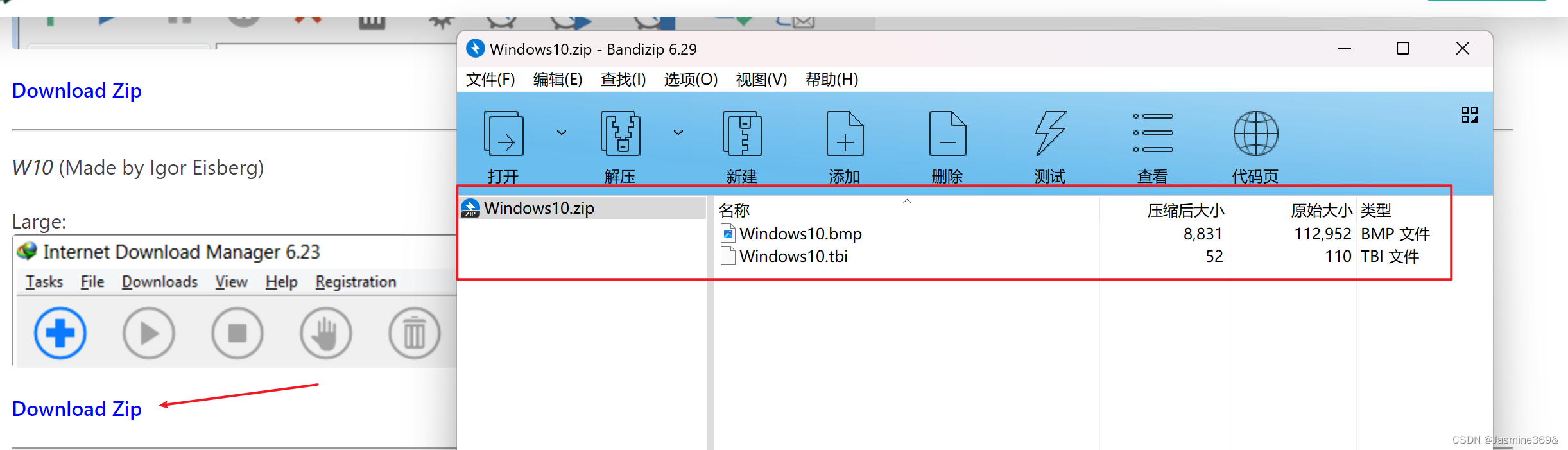Sort by 压缩后大小 column header
The height and width of the screenshot is (450, 1568).
(1186, 210)
